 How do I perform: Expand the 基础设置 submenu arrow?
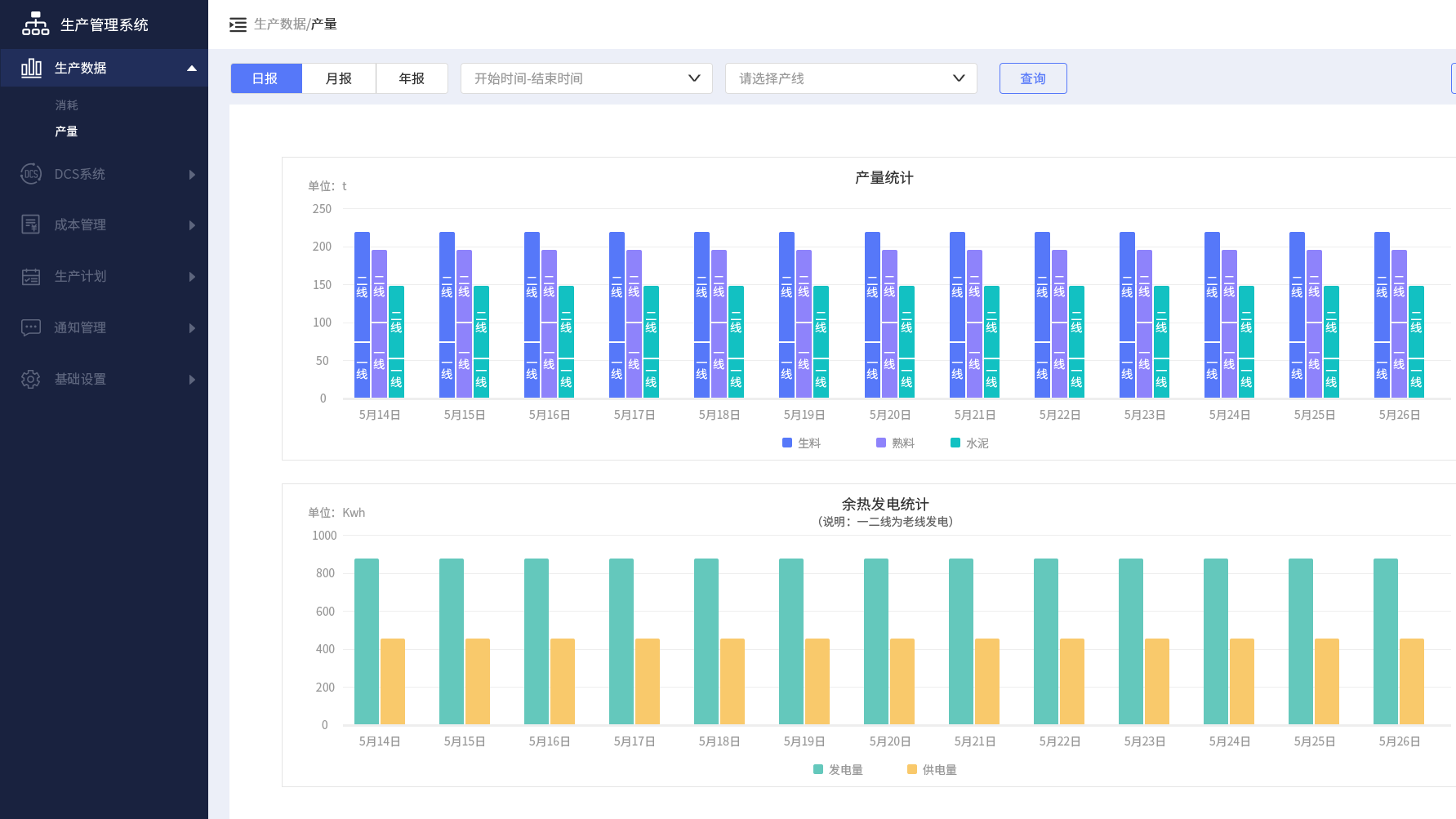[x=192, y=380]
